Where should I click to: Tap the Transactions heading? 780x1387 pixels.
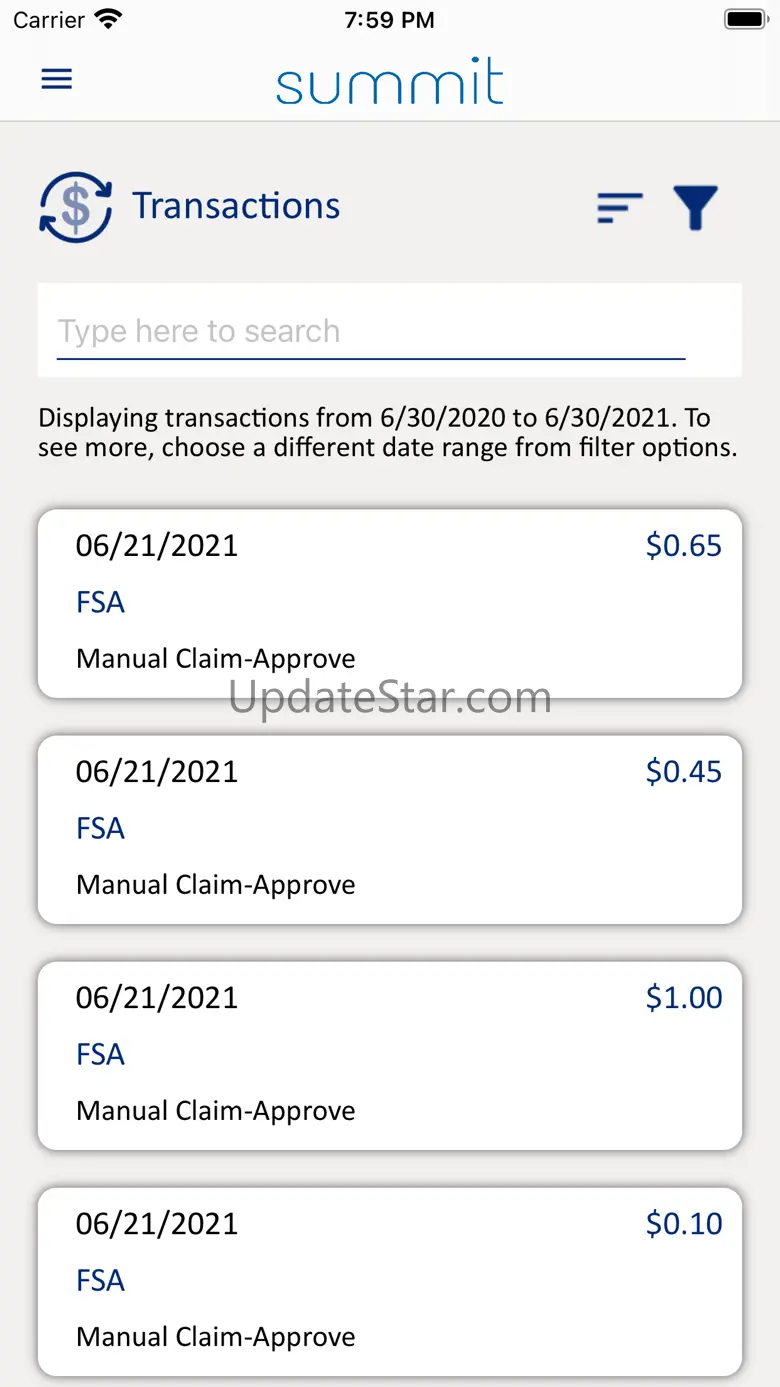pos(237,206)
